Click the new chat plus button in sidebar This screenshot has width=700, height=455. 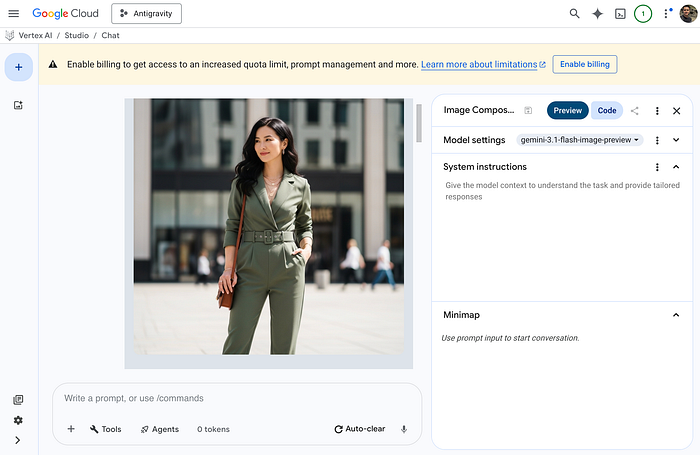[19, 67]
